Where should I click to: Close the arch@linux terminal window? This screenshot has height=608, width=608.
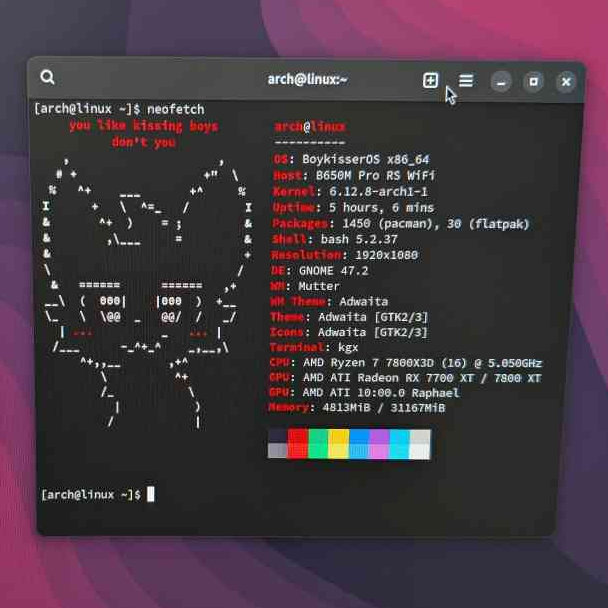coord(566,82)
